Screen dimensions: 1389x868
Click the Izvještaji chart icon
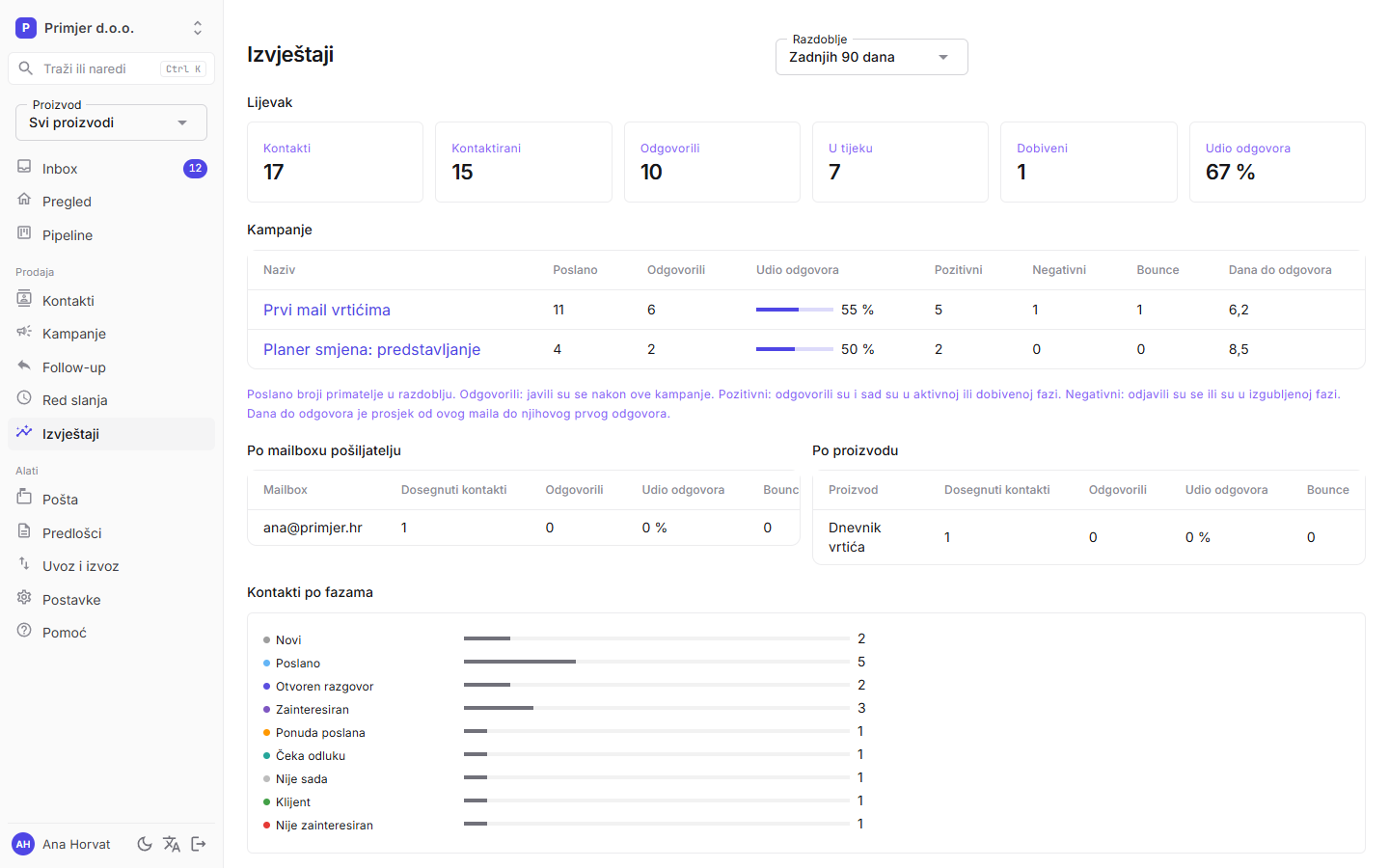point(24,432)
